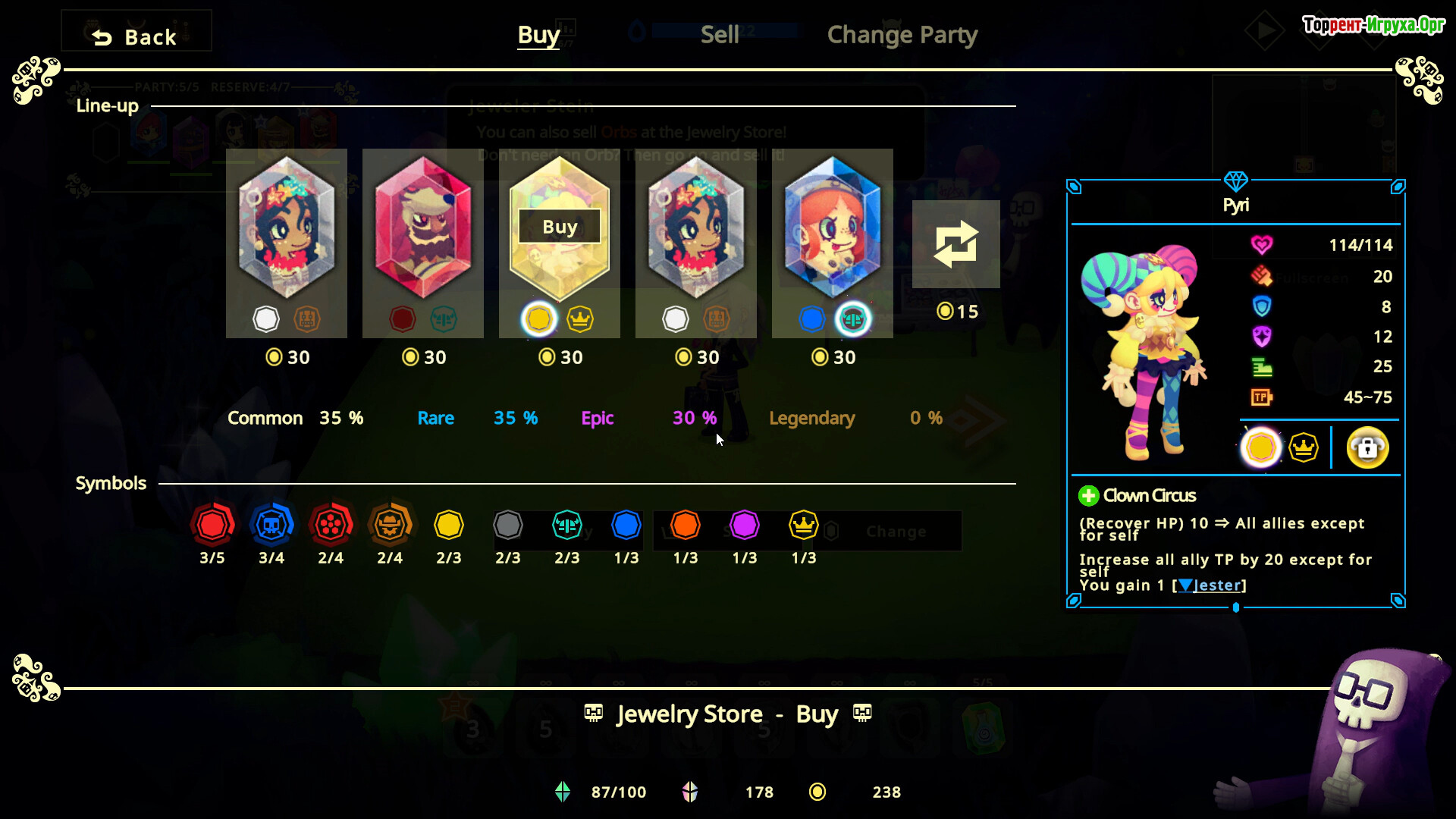Click the refresh line-up arrows icon
This screenshot has height=819, width=1456.
(955, 244)
